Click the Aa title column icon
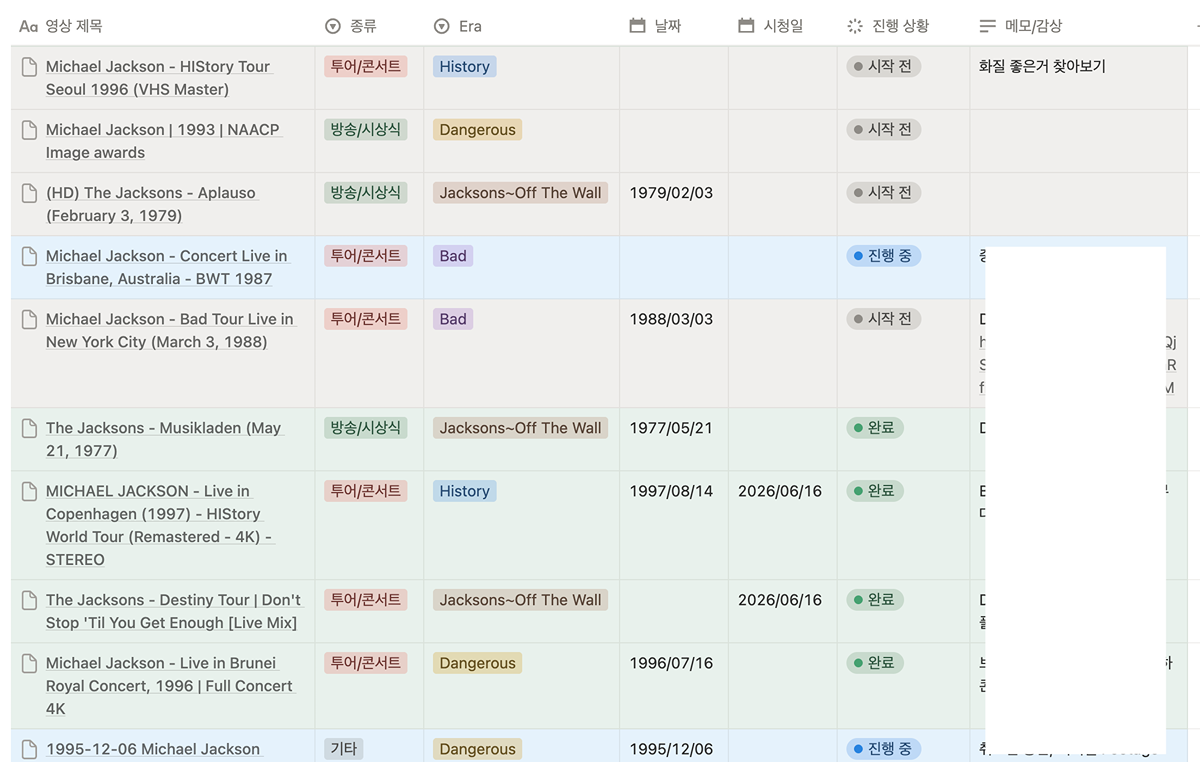1200x762 pixels. point(28,26)
